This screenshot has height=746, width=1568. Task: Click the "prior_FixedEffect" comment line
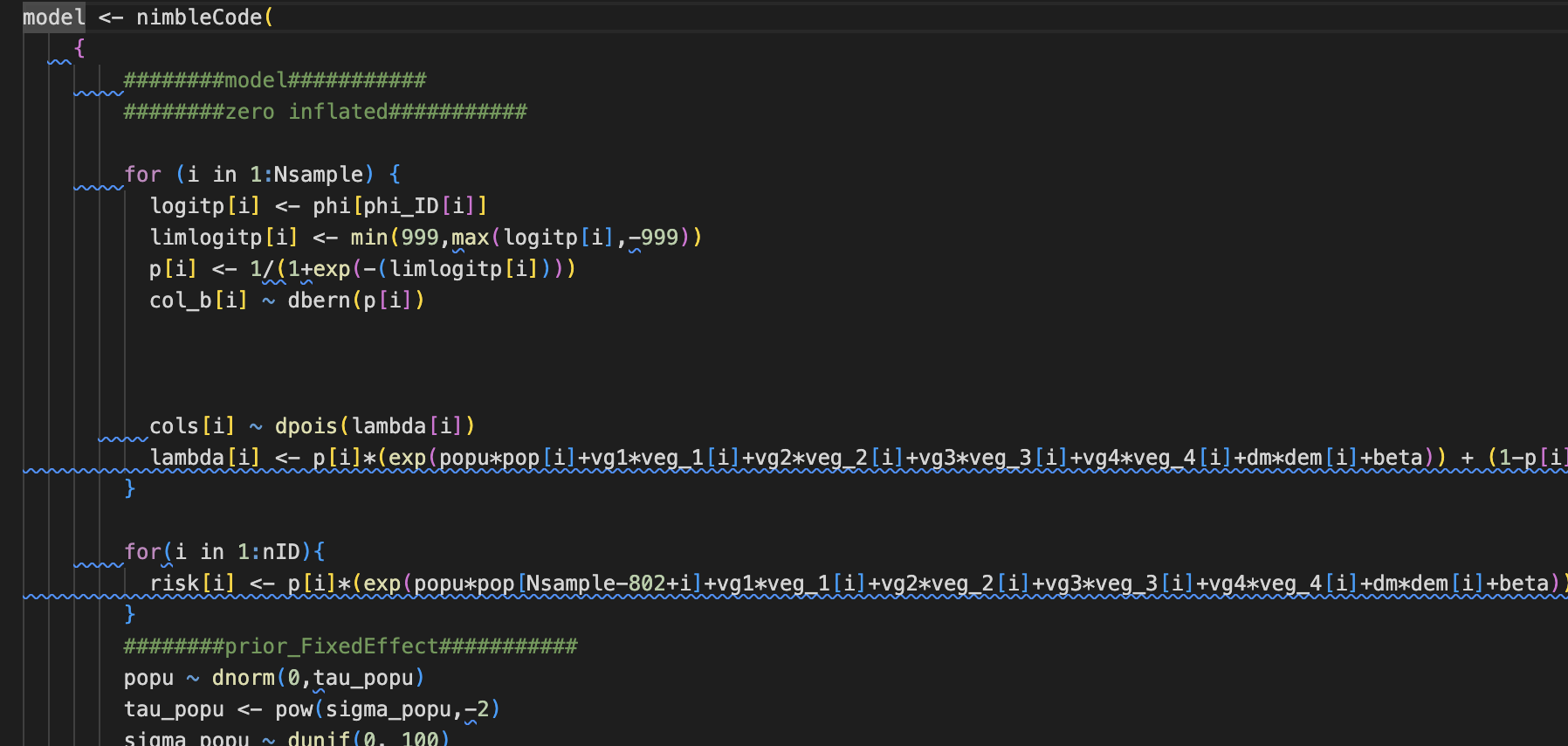coord(350,646)
